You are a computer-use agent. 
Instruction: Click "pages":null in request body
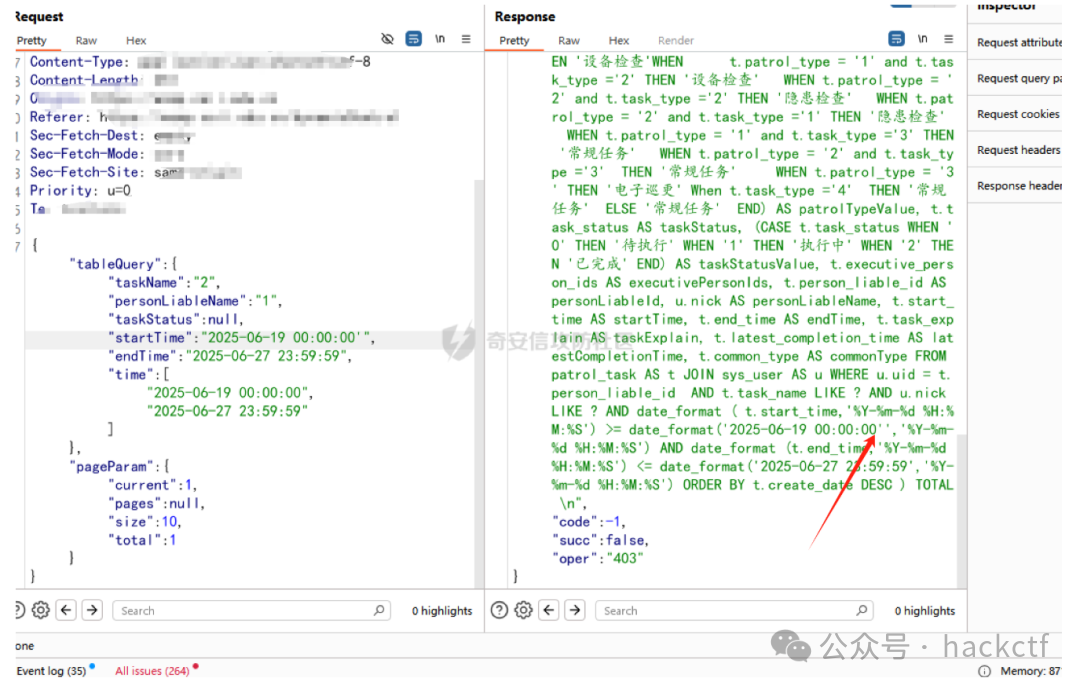point(156,504)
